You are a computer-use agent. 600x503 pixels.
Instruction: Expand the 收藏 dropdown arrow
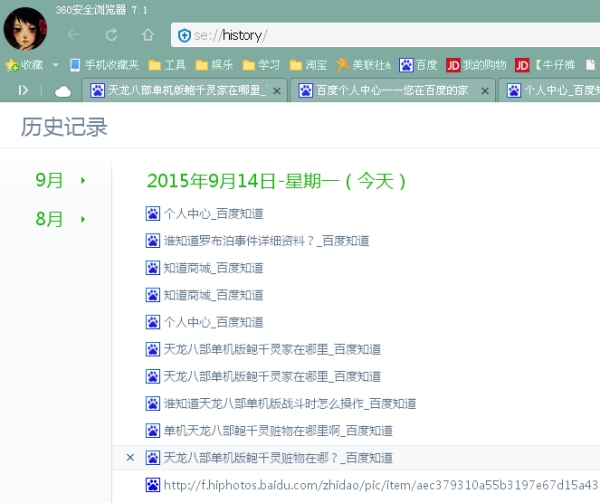(x=55, y=65)
